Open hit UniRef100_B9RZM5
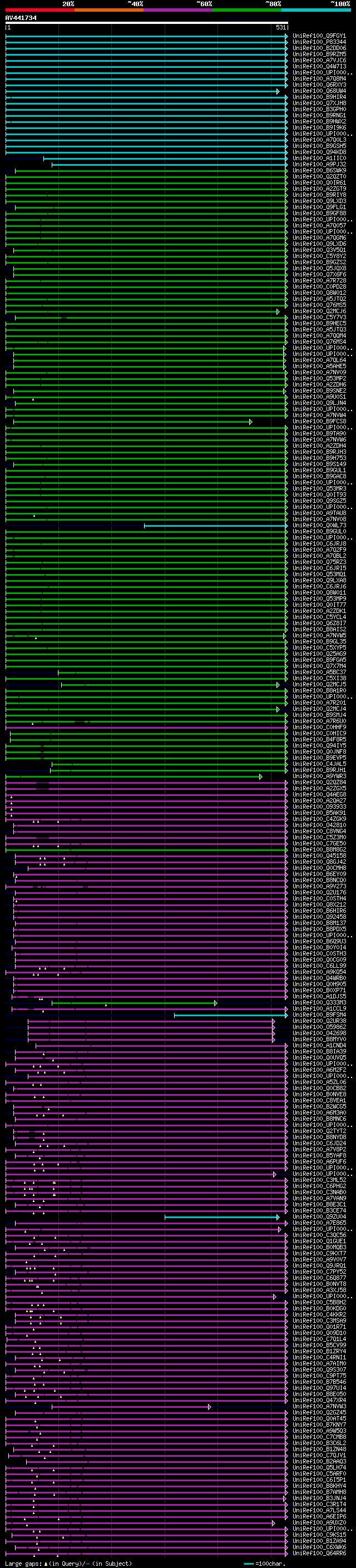The height and width of the screenshot is (1568, 356). [319, 54]
